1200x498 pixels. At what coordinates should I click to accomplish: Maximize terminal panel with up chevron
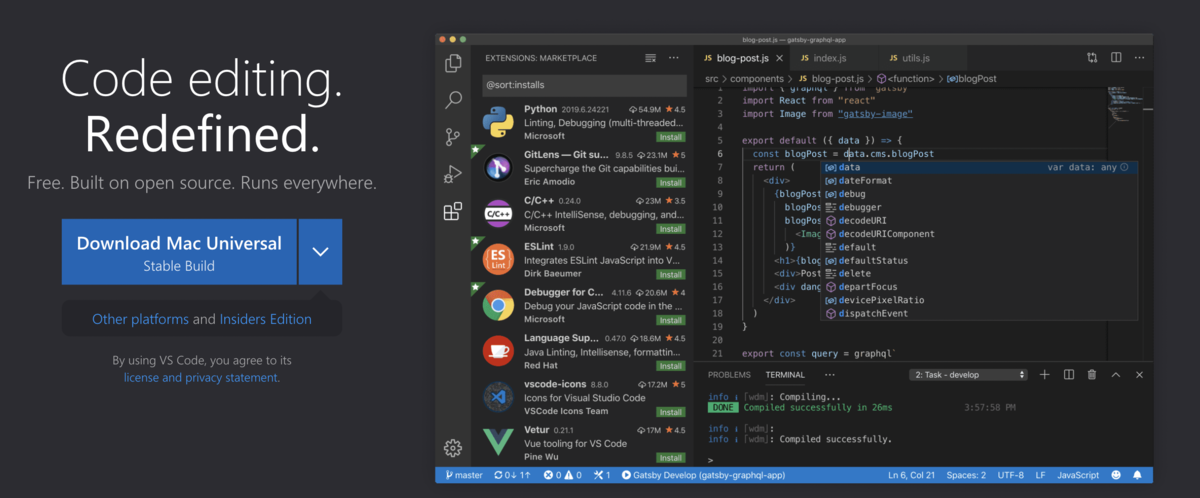click(x=1115, y=374)
